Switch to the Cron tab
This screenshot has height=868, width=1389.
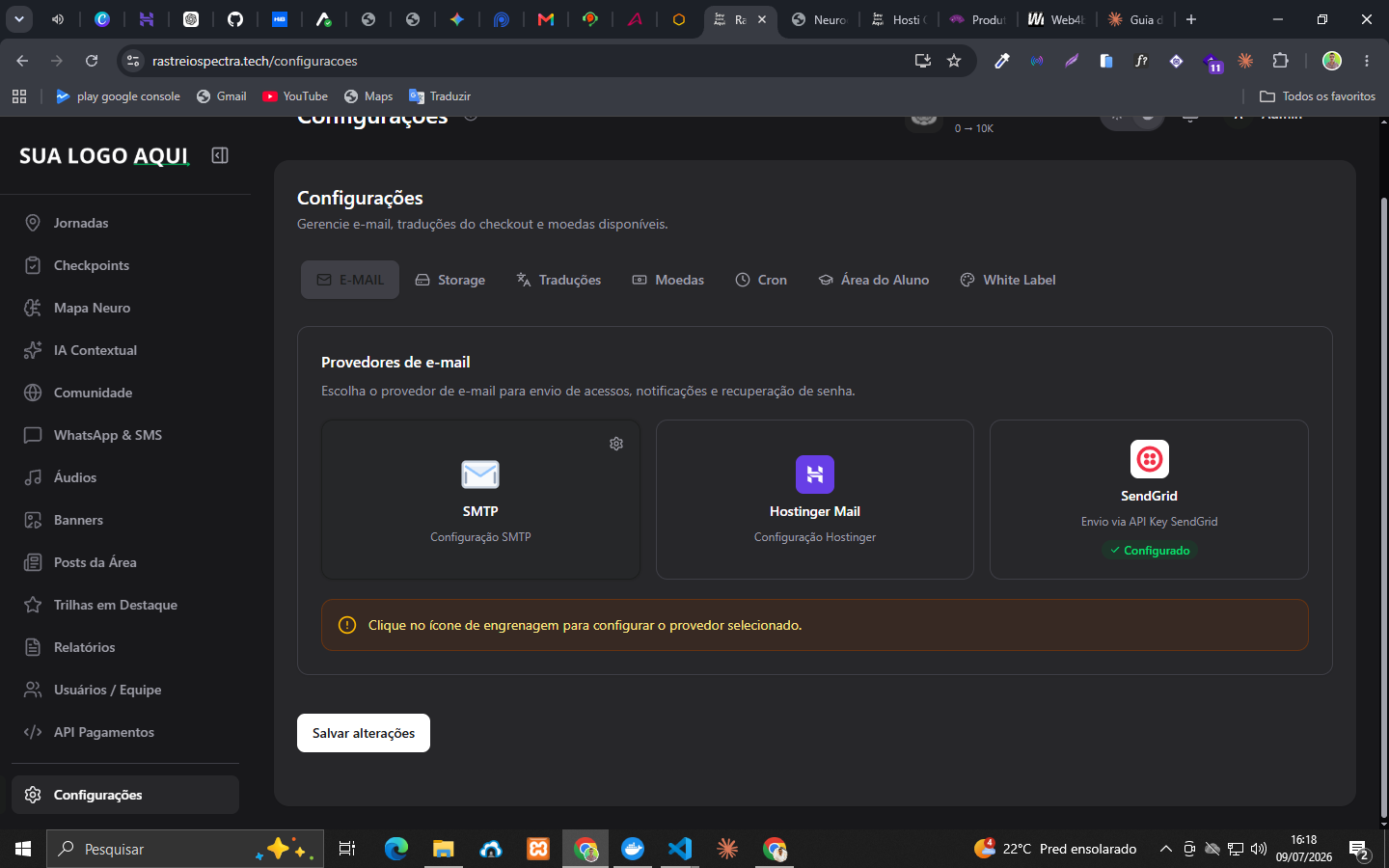pos(761,280)
